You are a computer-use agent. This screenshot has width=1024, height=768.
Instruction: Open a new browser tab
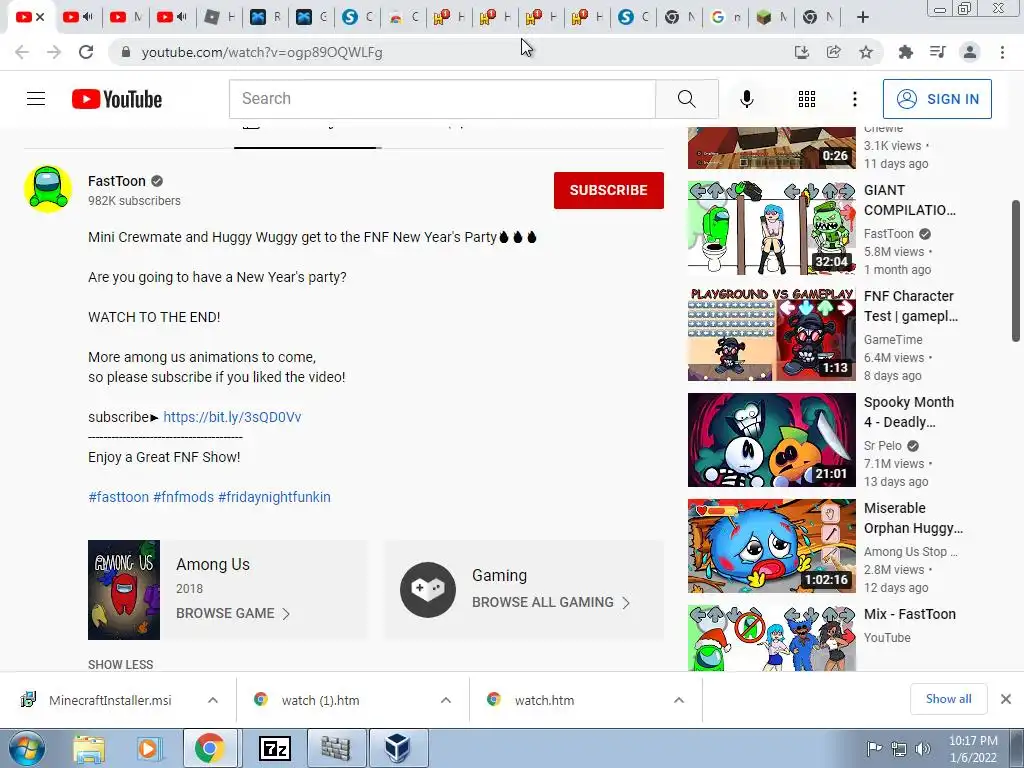coord(863,18)
